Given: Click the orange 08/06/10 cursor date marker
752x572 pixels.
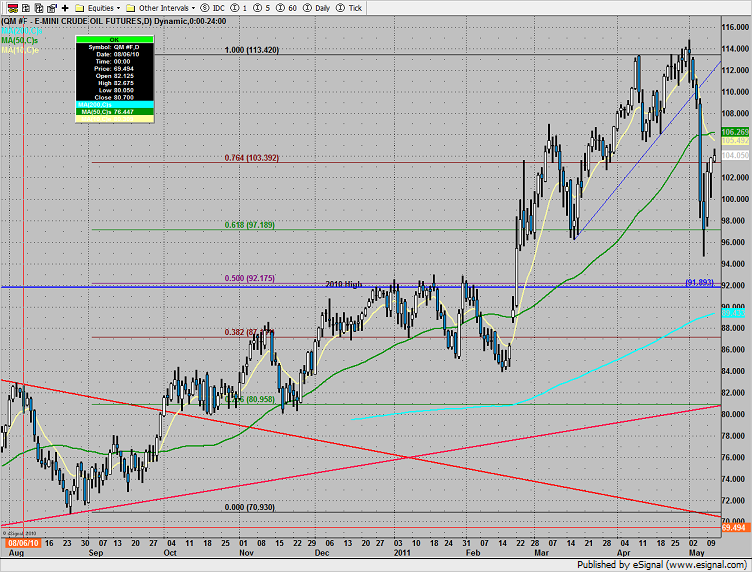Looking at the screenshot, I should click(x=24, y=543).
